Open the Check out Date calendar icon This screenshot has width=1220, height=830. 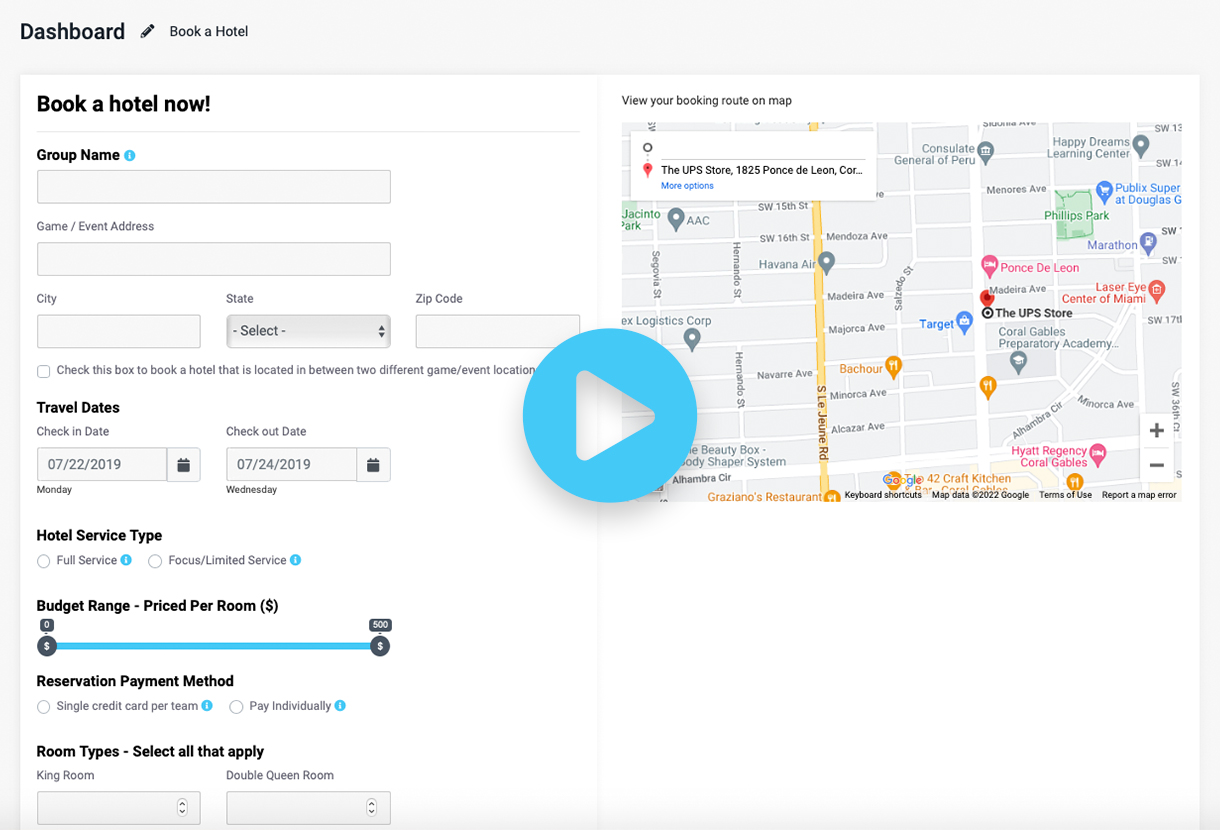tap(373, 465)
